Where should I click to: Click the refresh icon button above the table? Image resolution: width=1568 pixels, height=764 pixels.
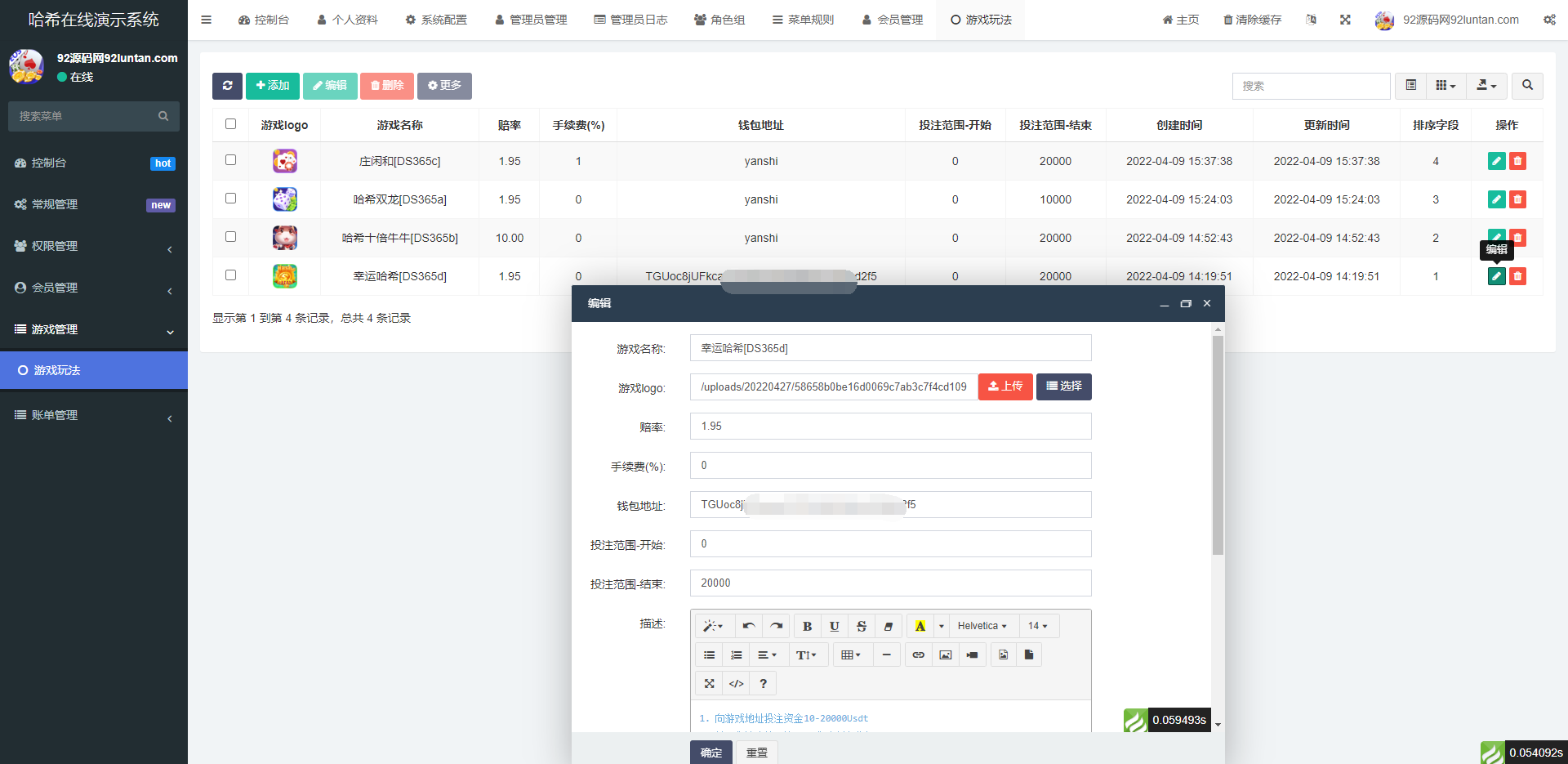coord(227,86)
